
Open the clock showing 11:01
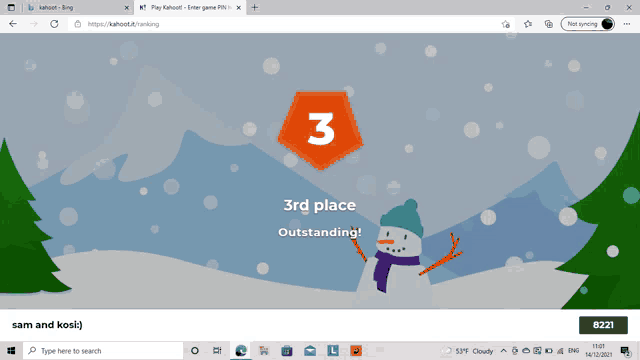coord(598,351)
